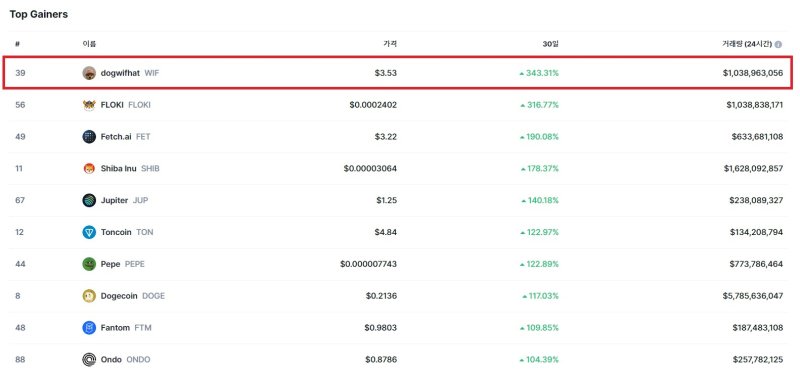Click the Jupiter coin logo icon

click(89, 201)
